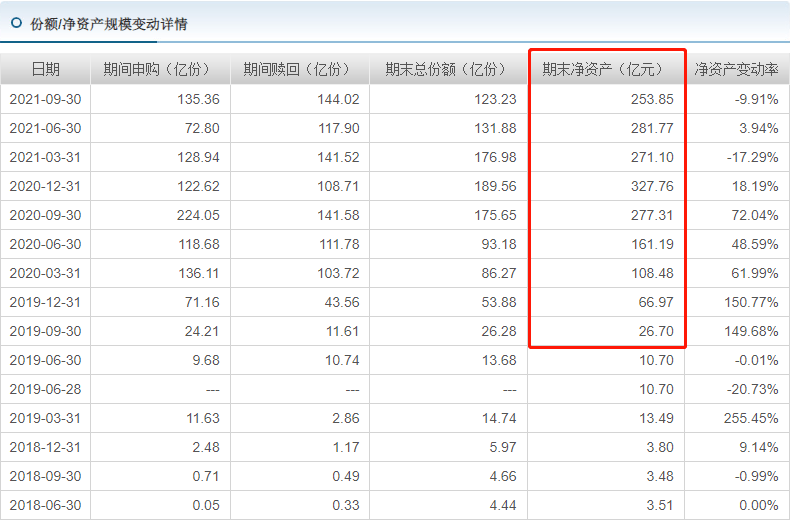This screenshot has width=791, height=520.
Task: Click the 净资产变动率 column header
Action: coord(737,69)
